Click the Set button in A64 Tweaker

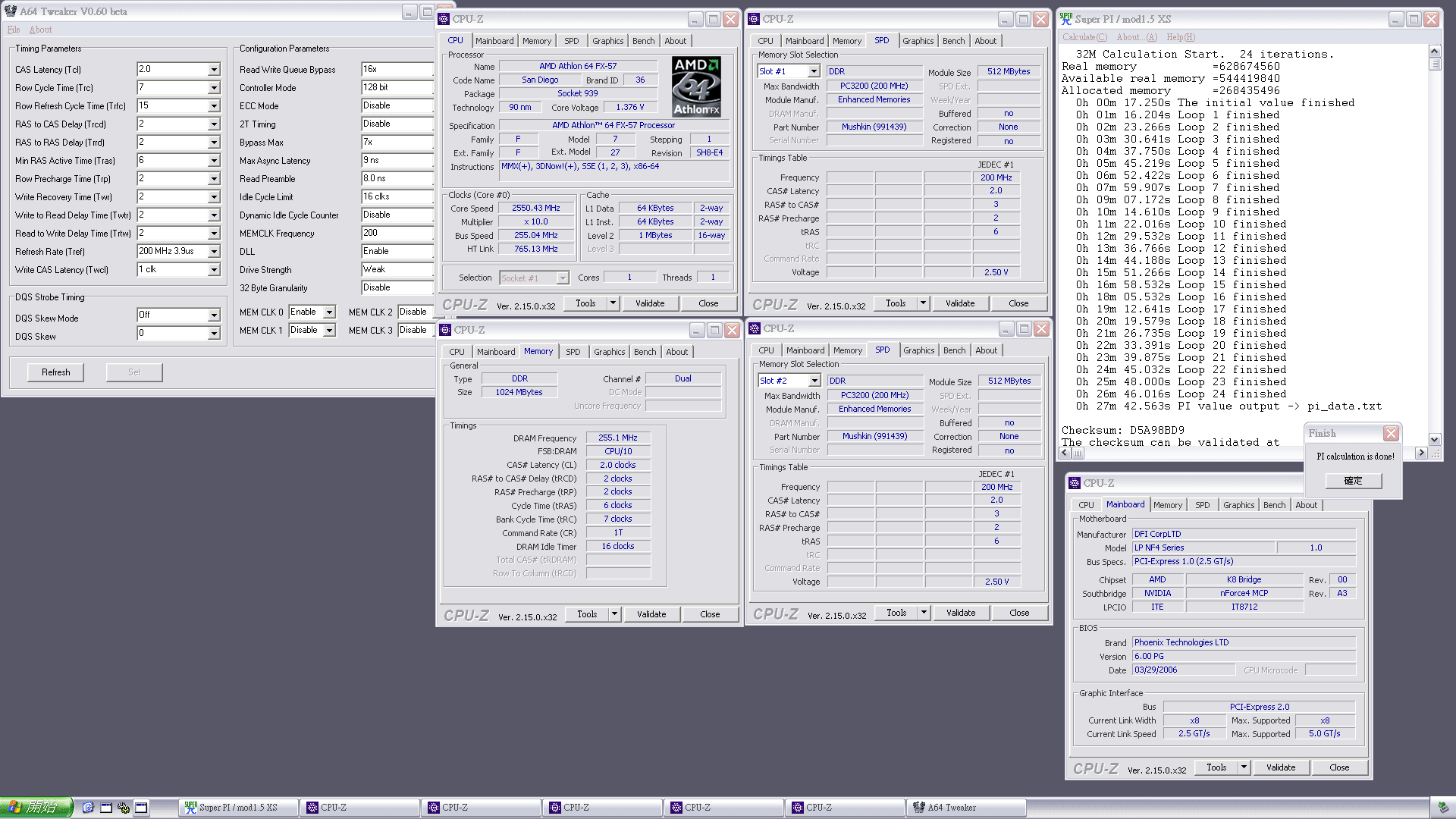pos(134,372)
